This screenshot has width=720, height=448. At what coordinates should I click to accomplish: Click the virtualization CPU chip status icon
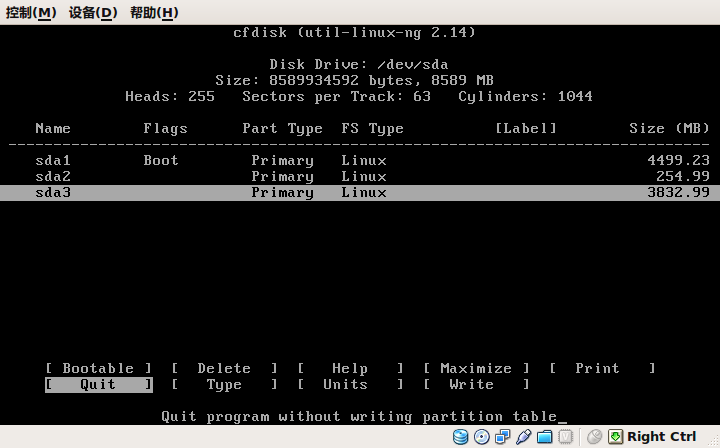(566, 437)
